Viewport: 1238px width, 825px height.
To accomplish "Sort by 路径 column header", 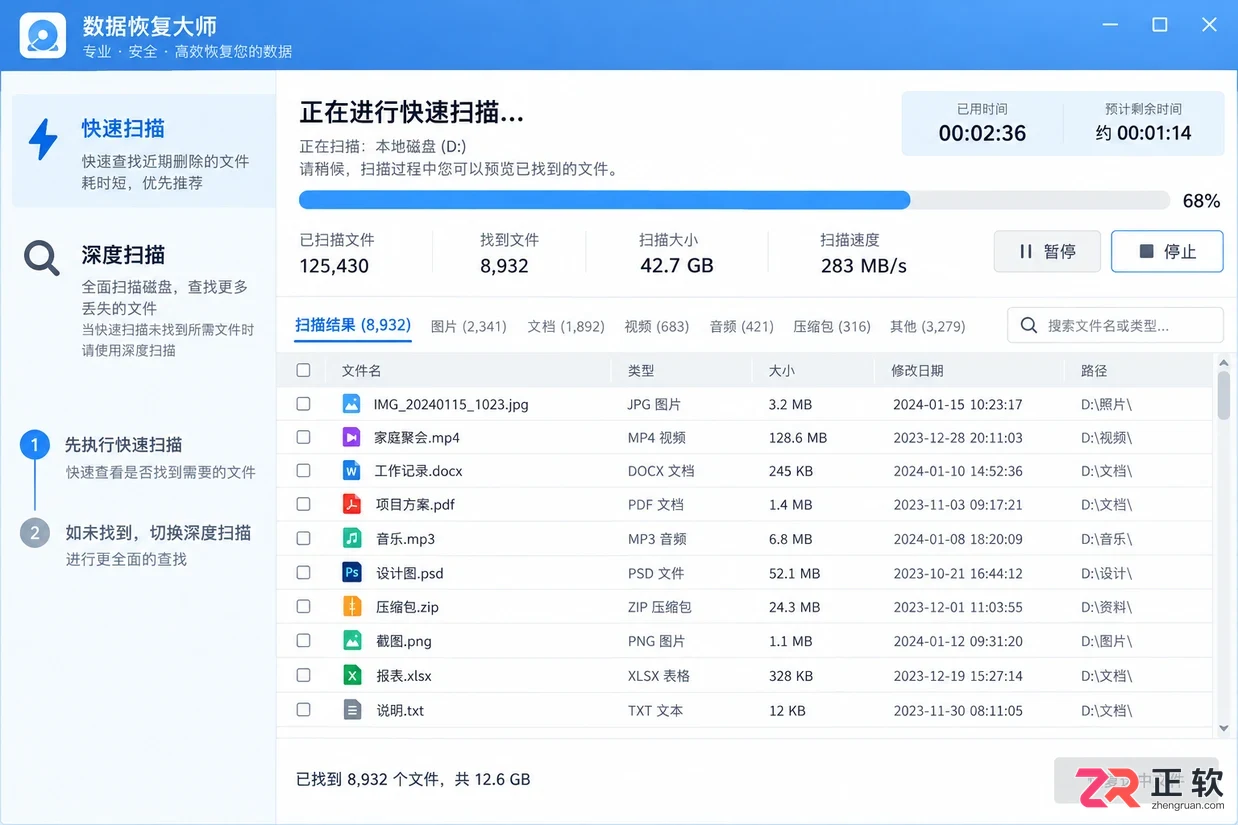I will tap(1094, 370).
